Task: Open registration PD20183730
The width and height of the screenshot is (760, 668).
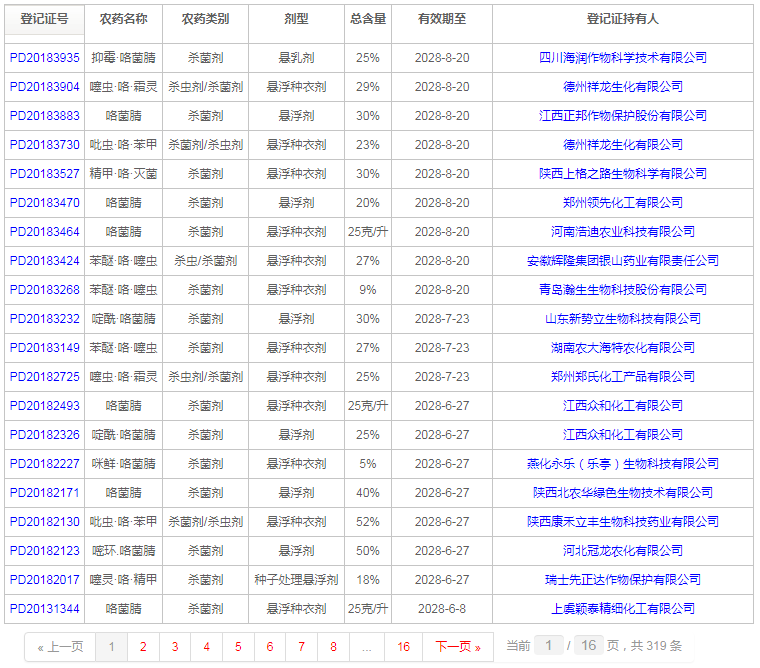Action: [45, 145]
